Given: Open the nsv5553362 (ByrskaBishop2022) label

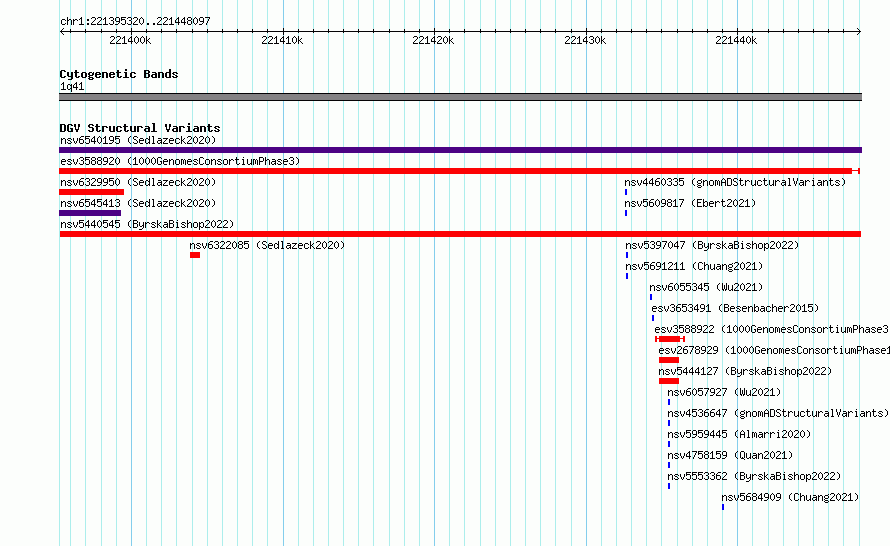Looking at the screenshot, I should point(754,476).
